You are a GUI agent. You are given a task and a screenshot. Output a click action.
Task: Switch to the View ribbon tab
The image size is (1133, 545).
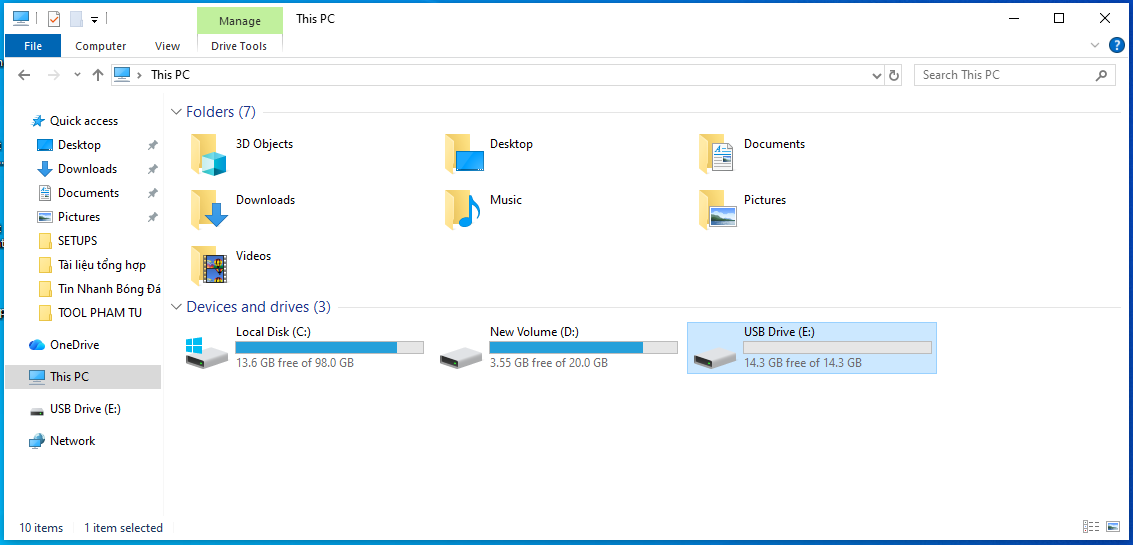pos(167,46)
